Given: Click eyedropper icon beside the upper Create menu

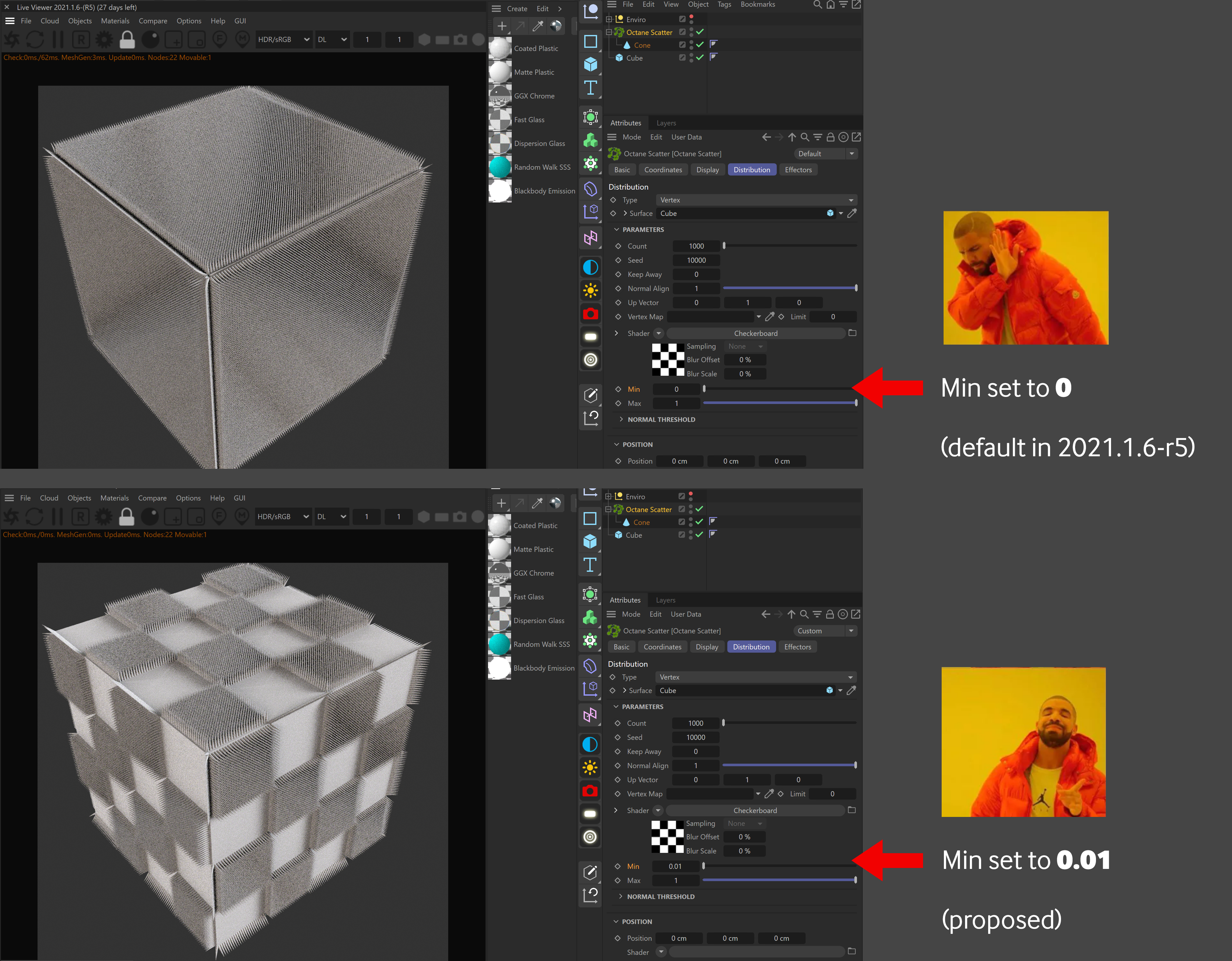Looking at the screenshot, I should (x=538, y=26).
